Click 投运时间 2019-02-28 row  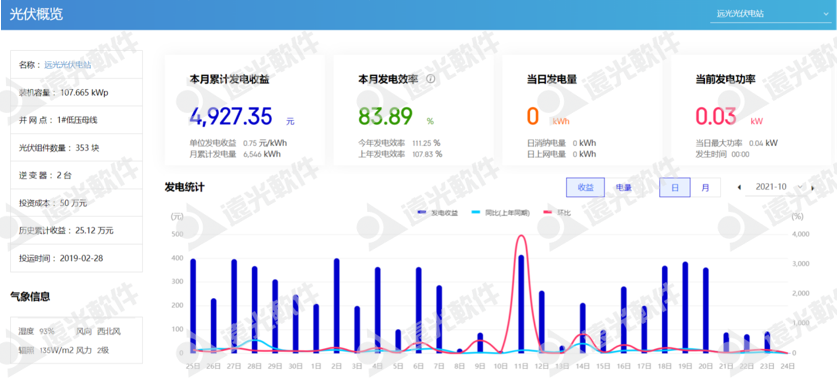(76, 258)
